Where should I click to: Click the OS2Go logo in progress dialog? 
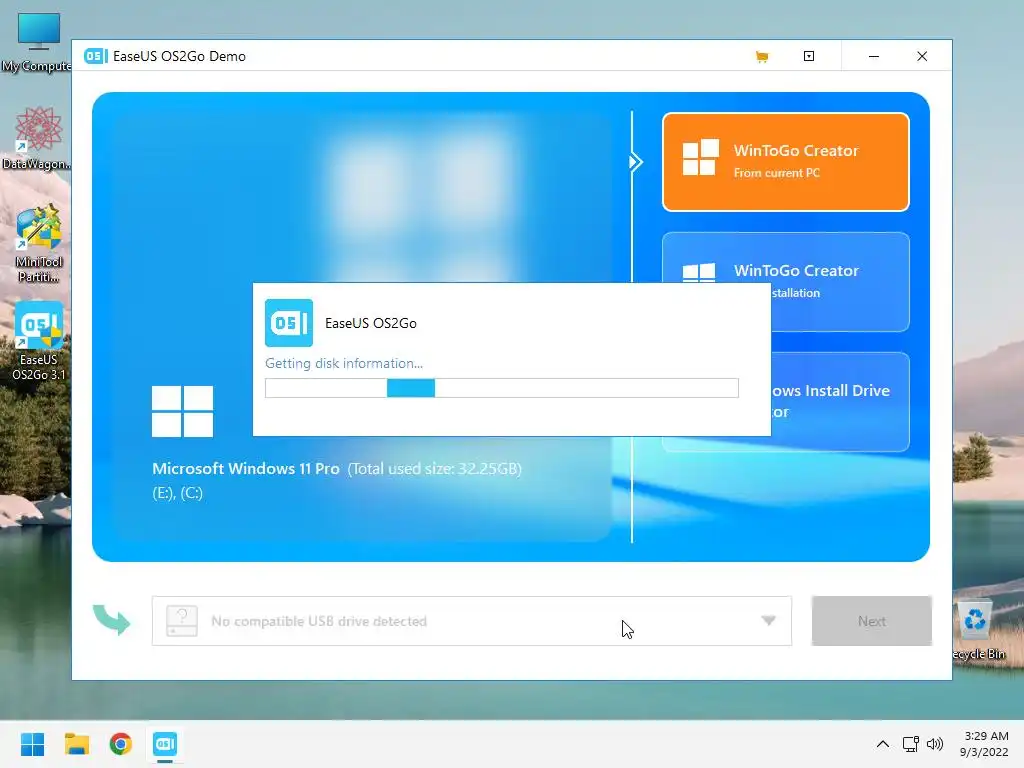pos(289,323)
